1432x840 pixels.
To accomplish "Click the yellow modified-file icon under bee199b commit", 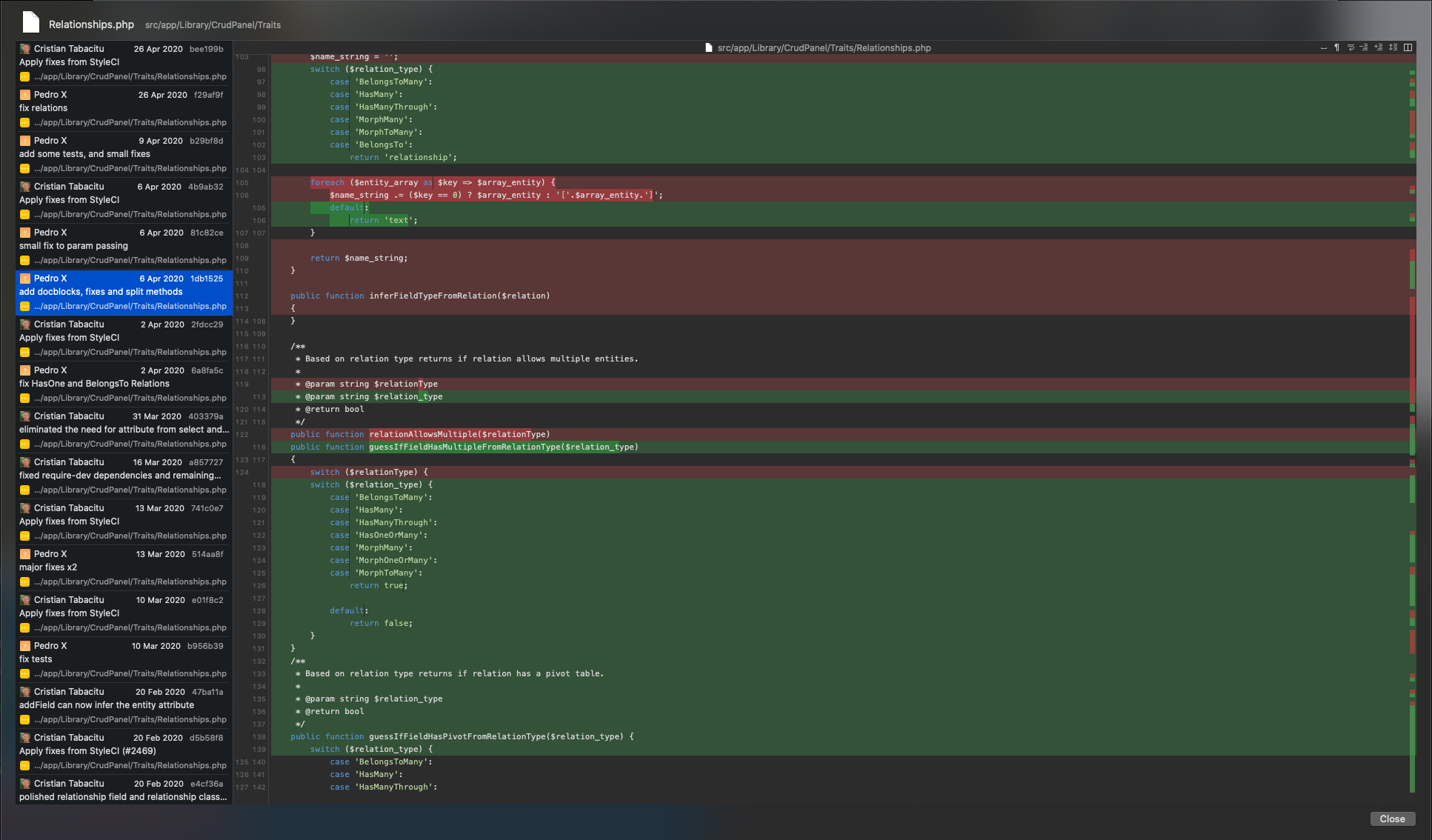I will pyautogui.click(x=24, y=76).
